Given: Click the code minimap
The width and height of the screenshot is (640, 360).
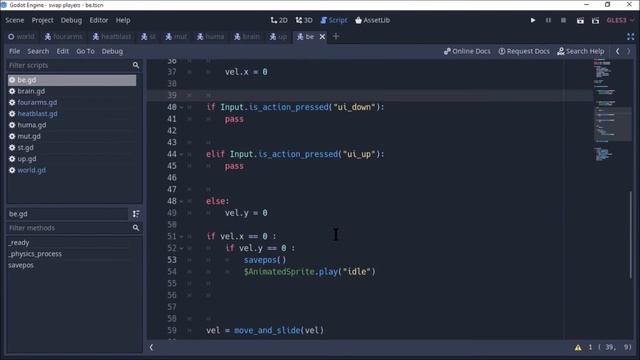Looking at the screenshot, I should tap(612, 110).
